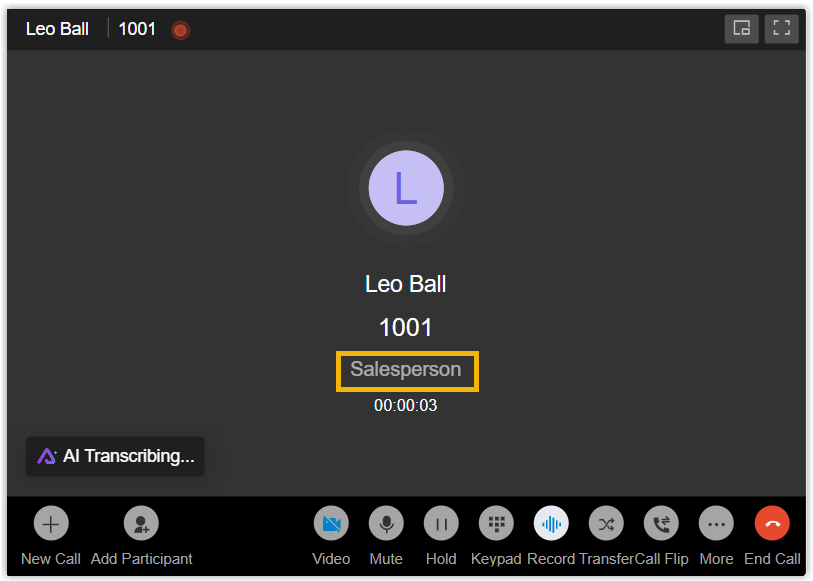The image size is (813, 581).
Task: Click Leo Ball name in title bar
Action: coord(57,29)
